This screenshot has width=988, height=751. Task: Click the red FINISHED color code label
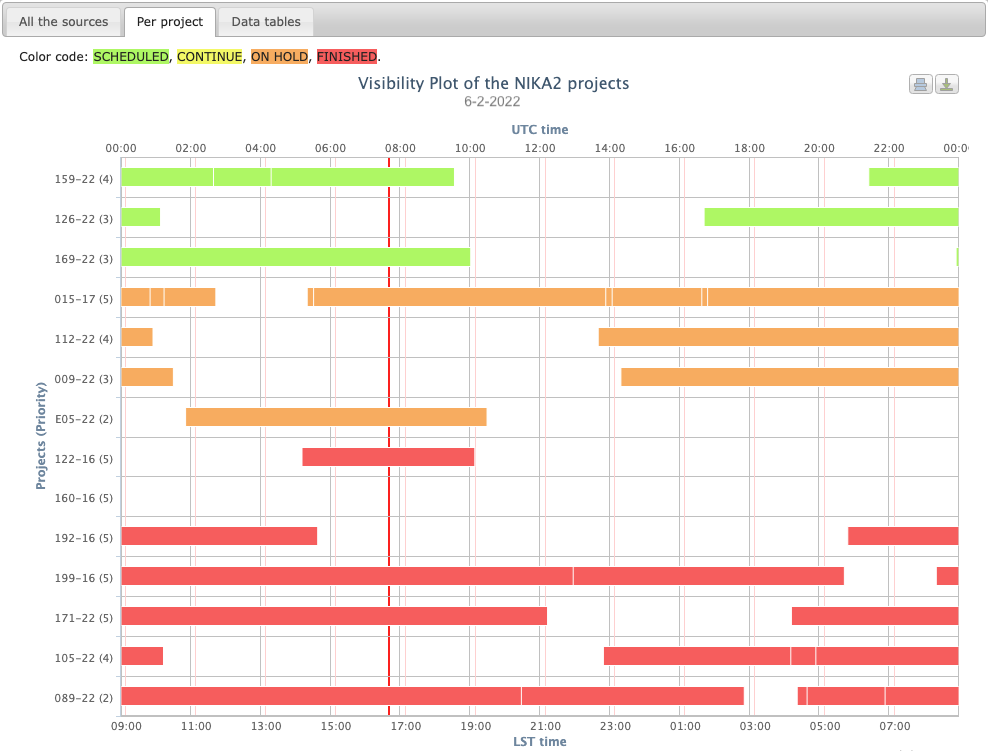[x=347, y=57]
